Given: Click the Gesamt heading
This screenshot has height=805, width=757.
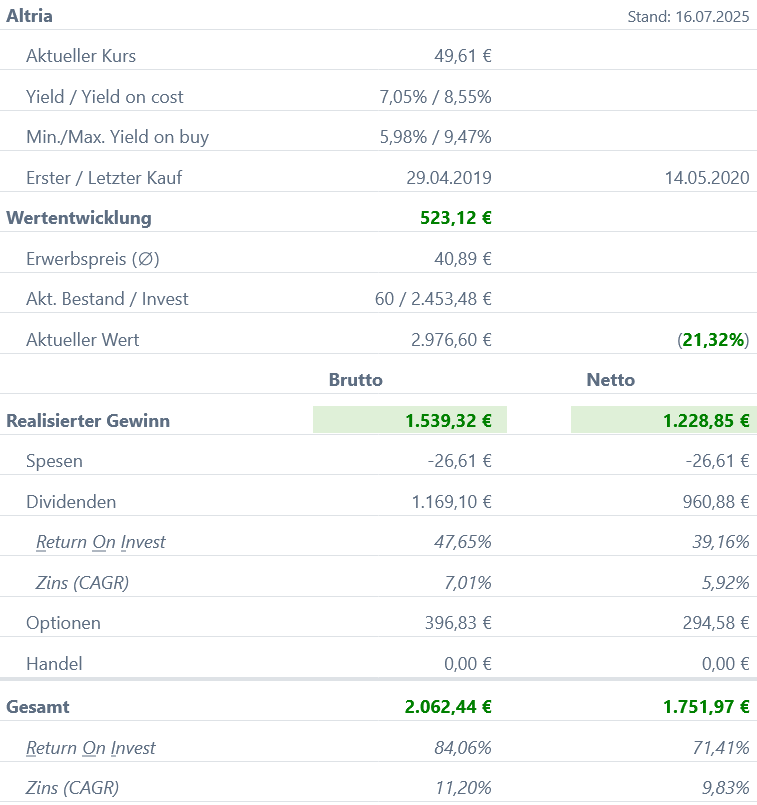Looking at the screenshot, I should pyautogui.click(x=37, y=707).
